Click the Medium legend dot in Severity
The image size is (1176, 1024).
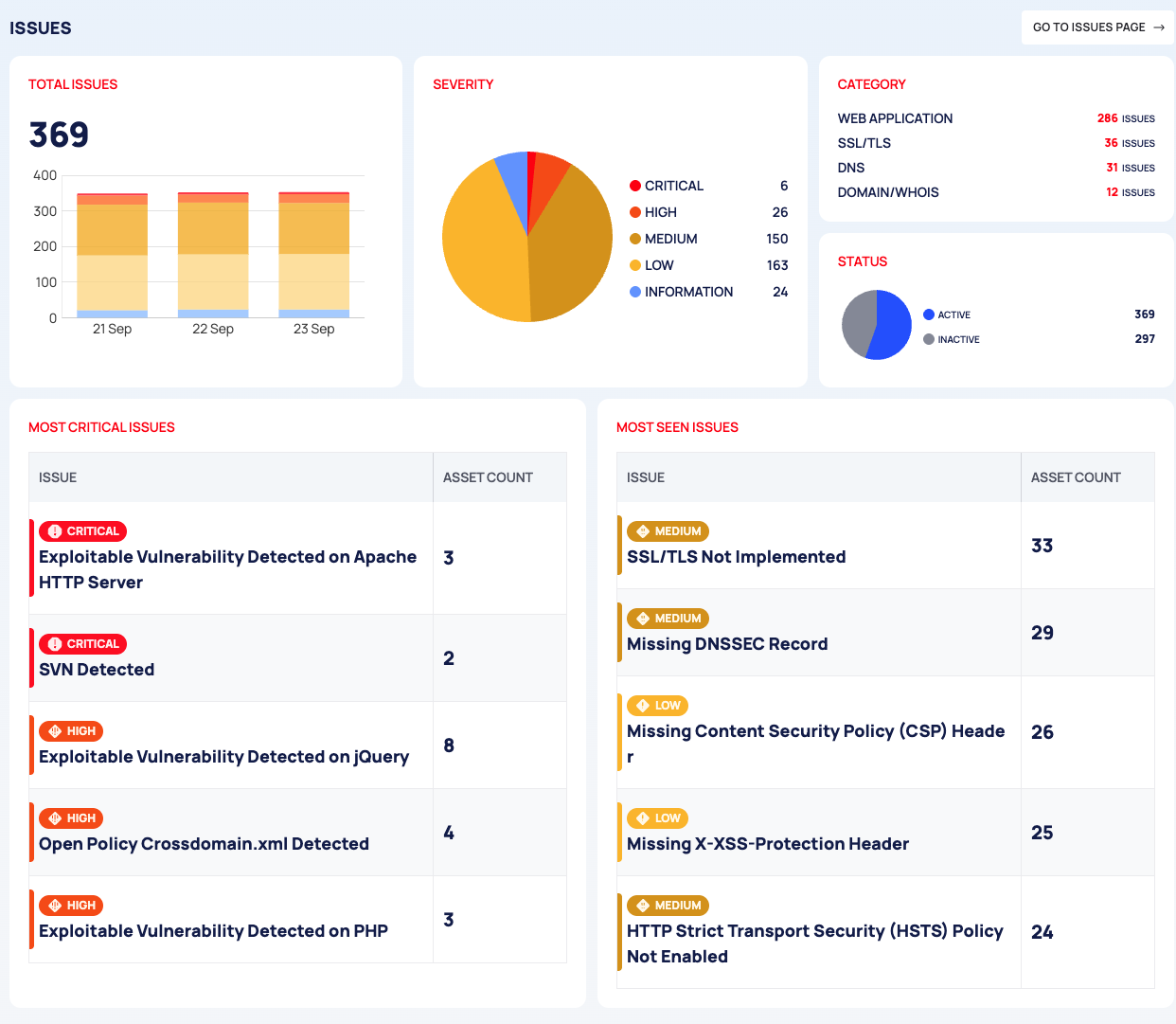(635, 239)
